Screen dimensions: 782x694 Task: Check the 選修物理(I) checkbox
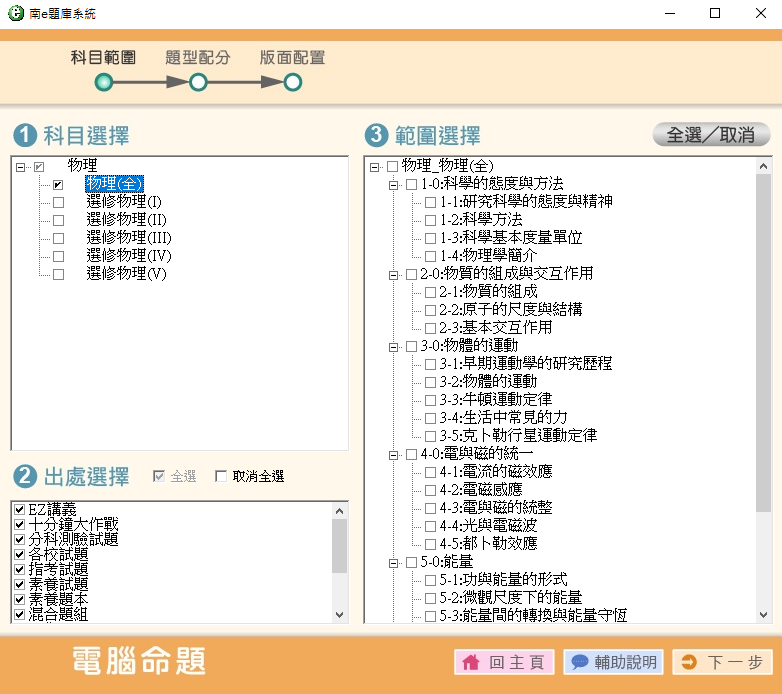[58, 202]
